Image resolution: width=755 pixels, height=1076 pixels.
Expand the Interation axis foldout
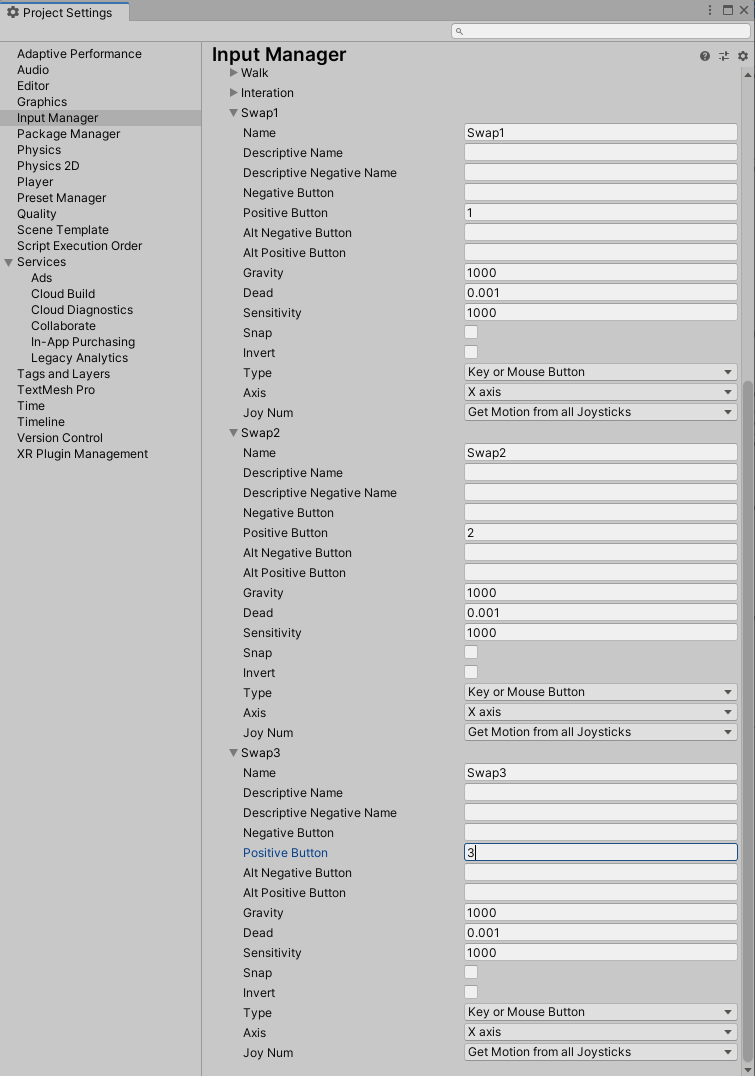click(233, 93)
